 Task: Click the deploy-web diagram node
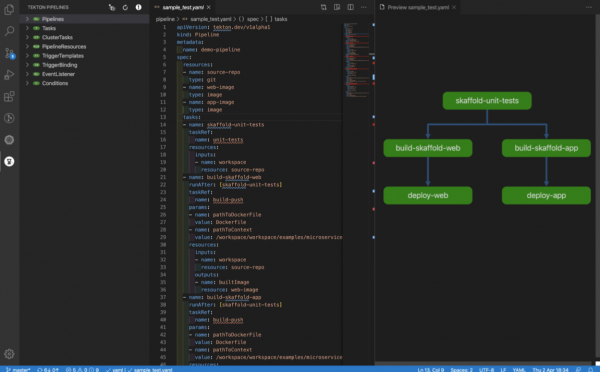pyautogui.click(x=427, y=196)
